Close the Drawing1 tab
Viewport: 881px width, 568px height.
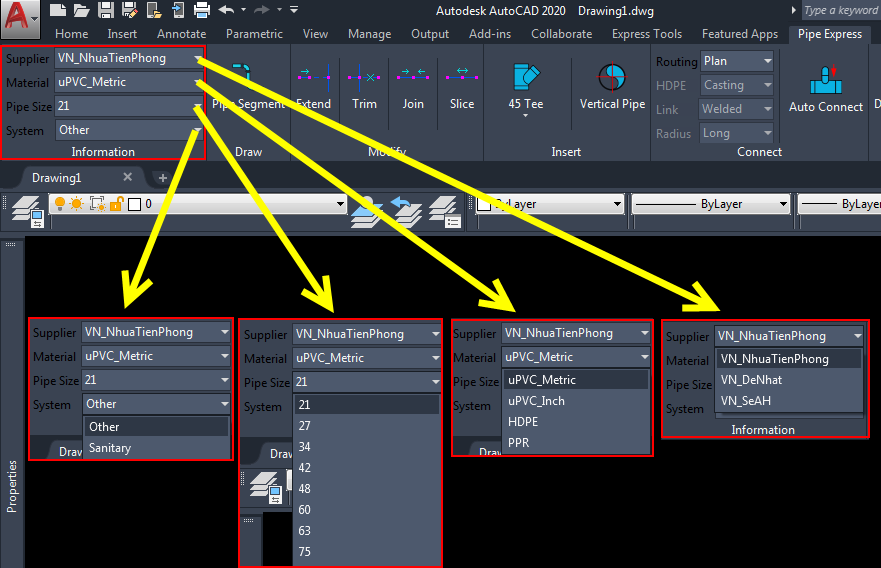(x=128, y=177)
